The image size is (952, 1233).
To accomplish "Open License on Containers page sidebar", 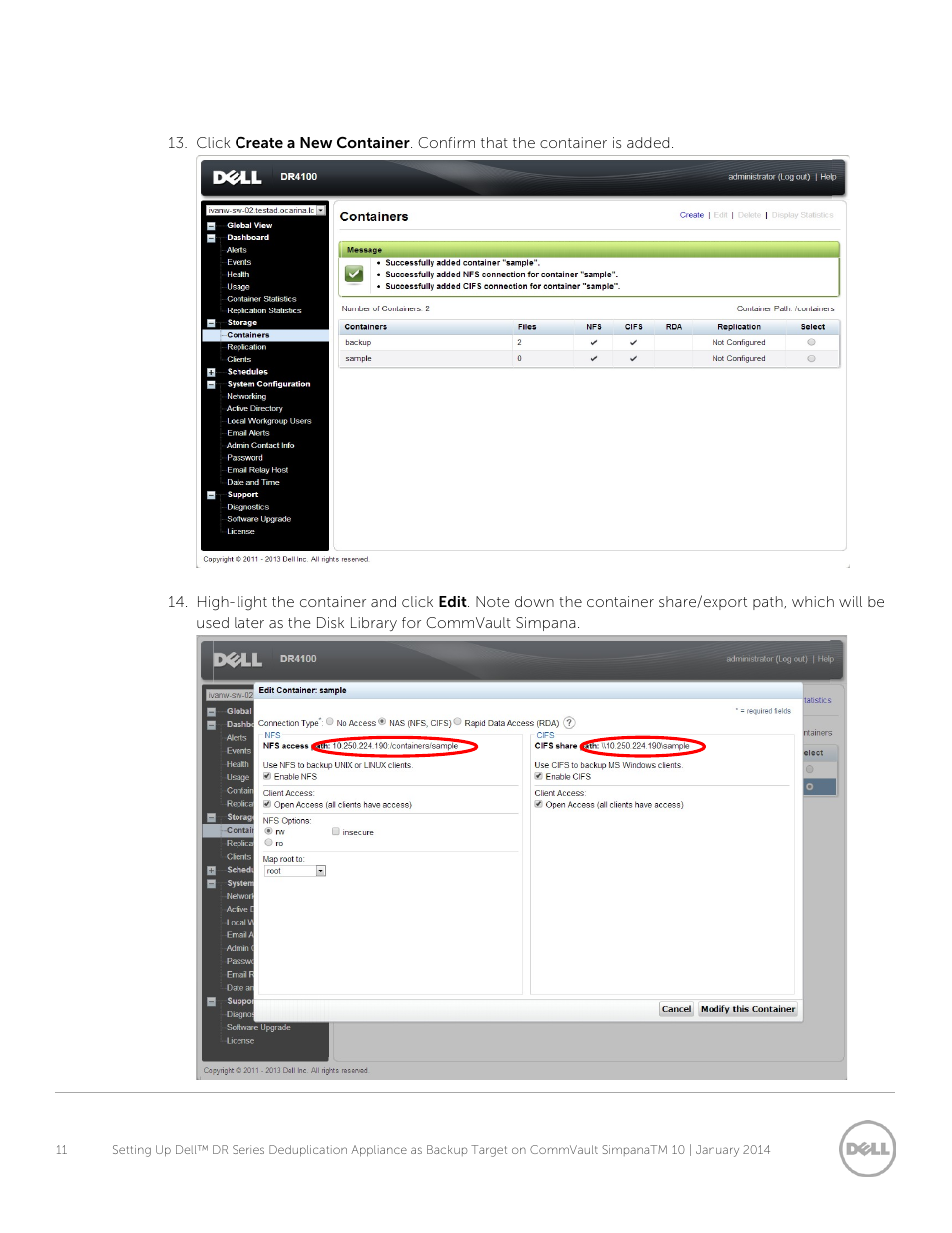I will click(240, 531).
